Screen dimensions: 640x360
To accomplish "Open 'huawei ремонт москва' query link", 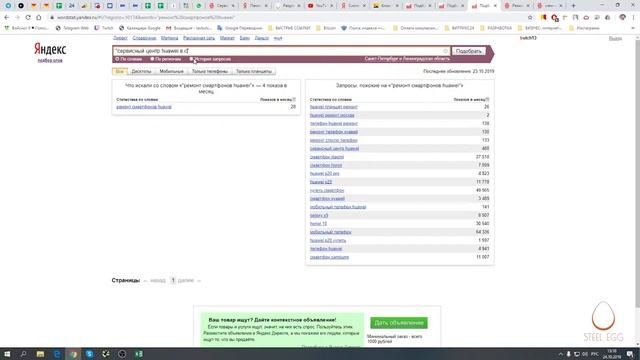I will [332, 115].
